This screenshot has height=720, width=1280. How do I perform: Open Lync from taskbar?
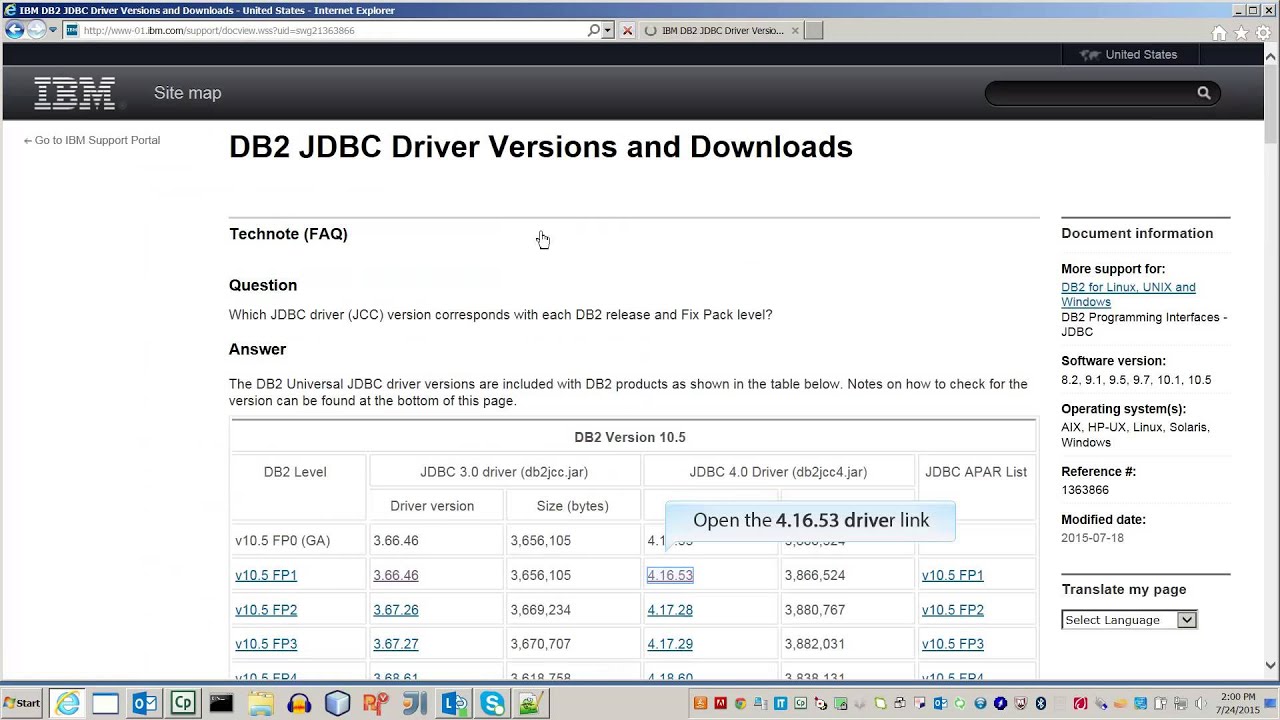454,704
